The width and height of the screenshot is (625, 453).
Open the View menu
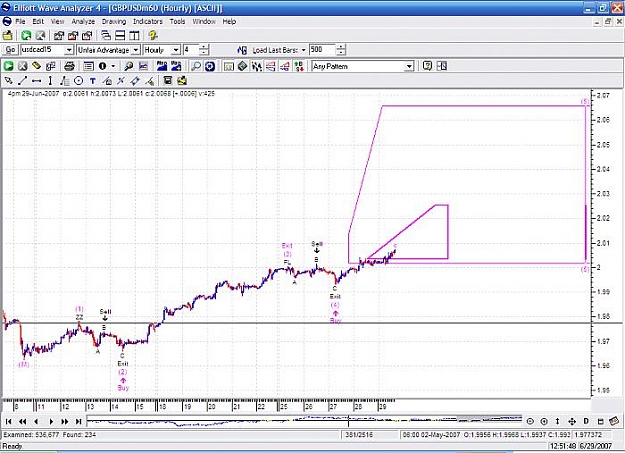pos(57,22)
